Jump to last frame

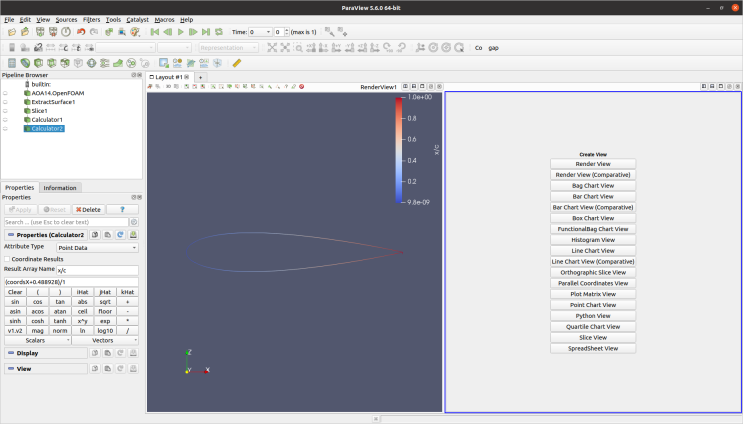pos(206,32)
